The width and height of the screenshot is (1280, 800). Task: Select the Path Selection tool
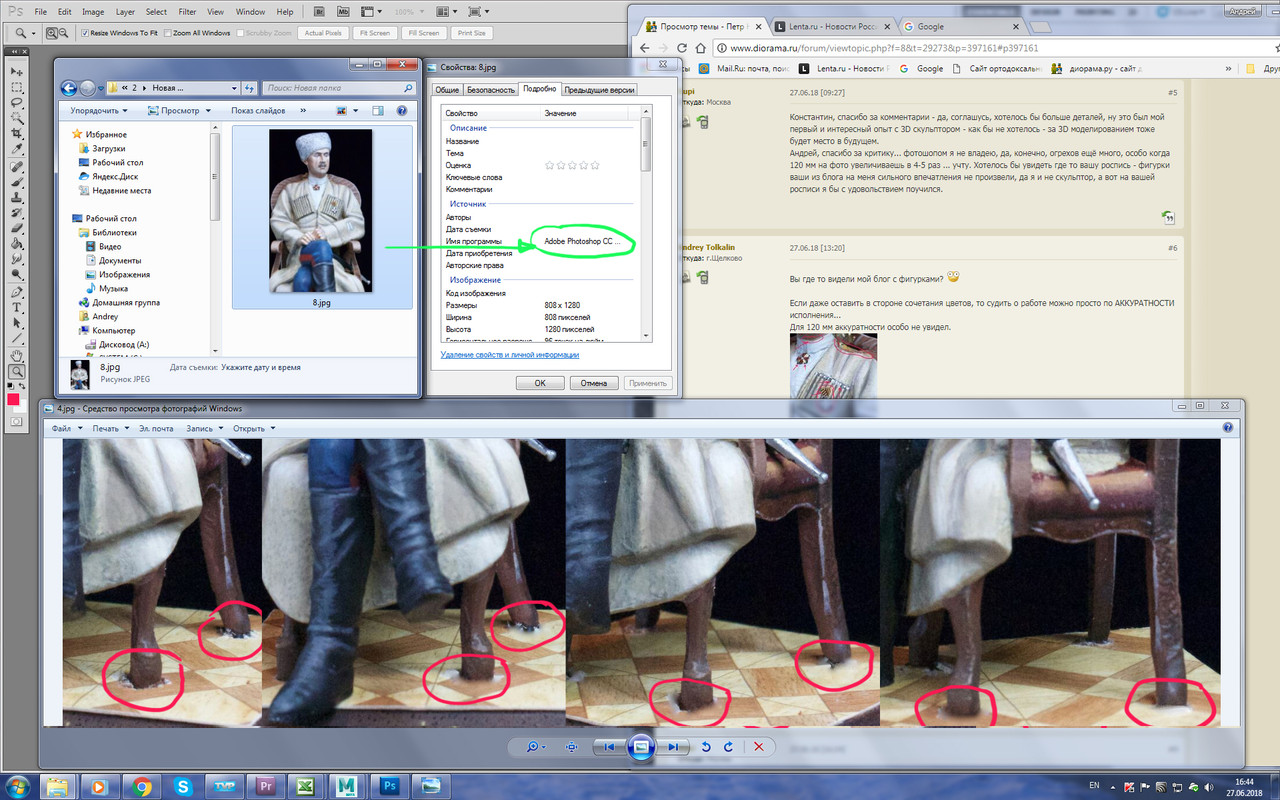click(x=16, y=322)
